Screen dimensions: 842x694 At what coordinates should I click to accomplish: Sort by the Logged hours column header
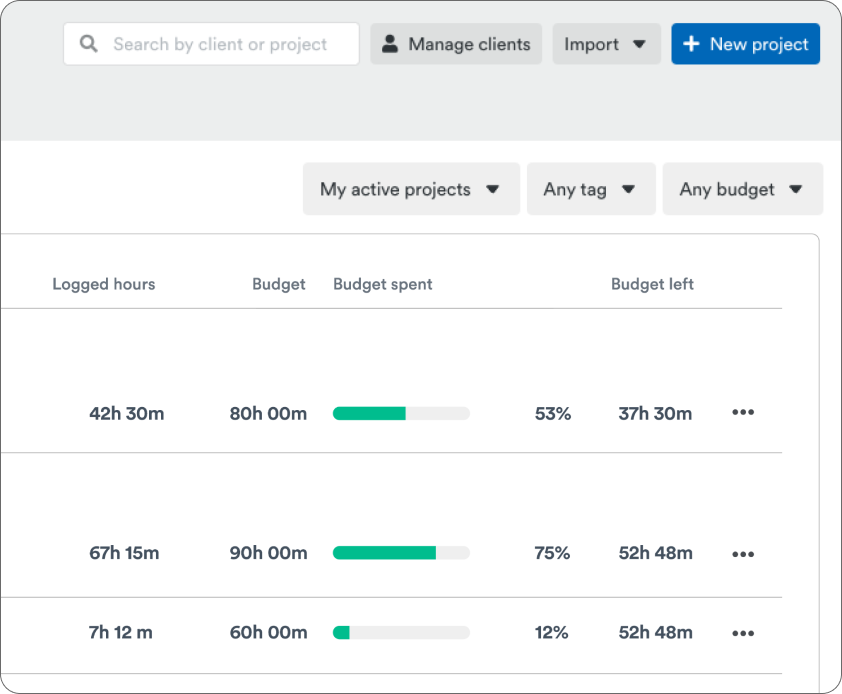pyautogui.click(x=104, y=284)
